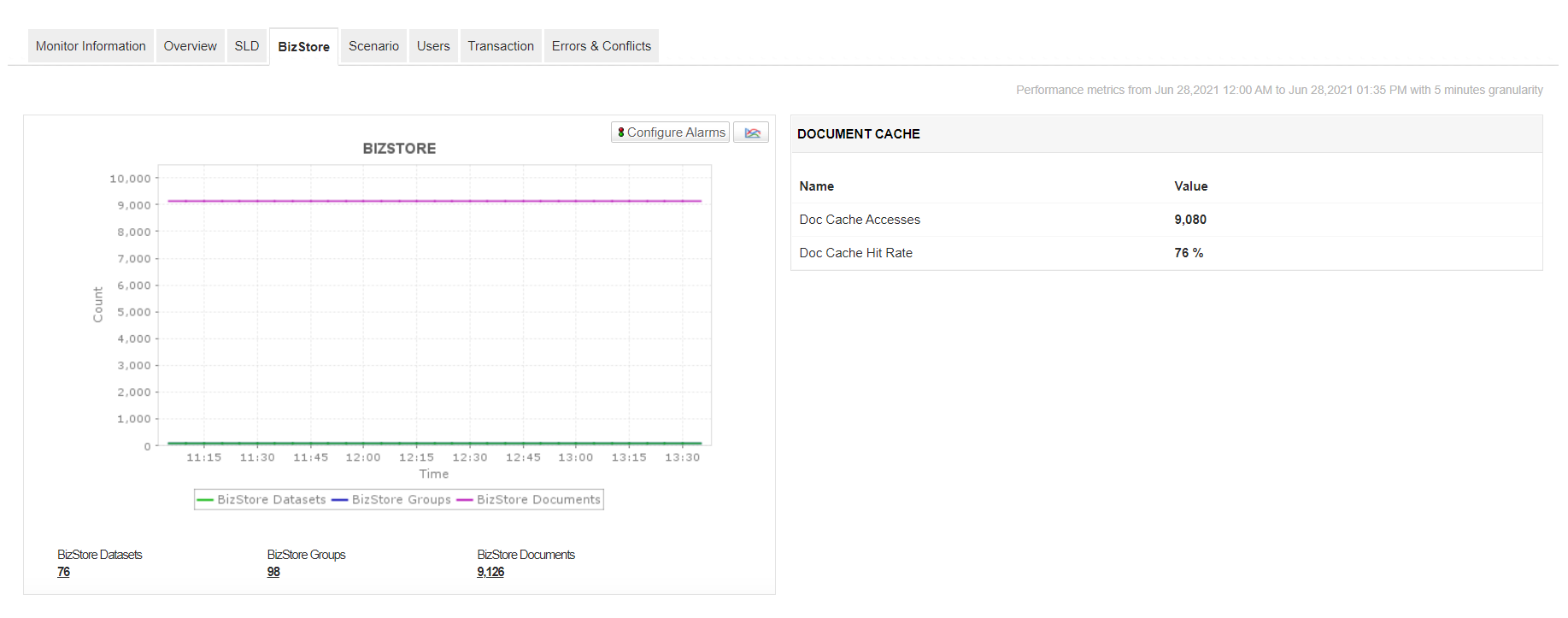The height and width of the screenshot is (618, 1568).
Task: Open the Errors & Conflicts tab
Action: coord(601,46)
